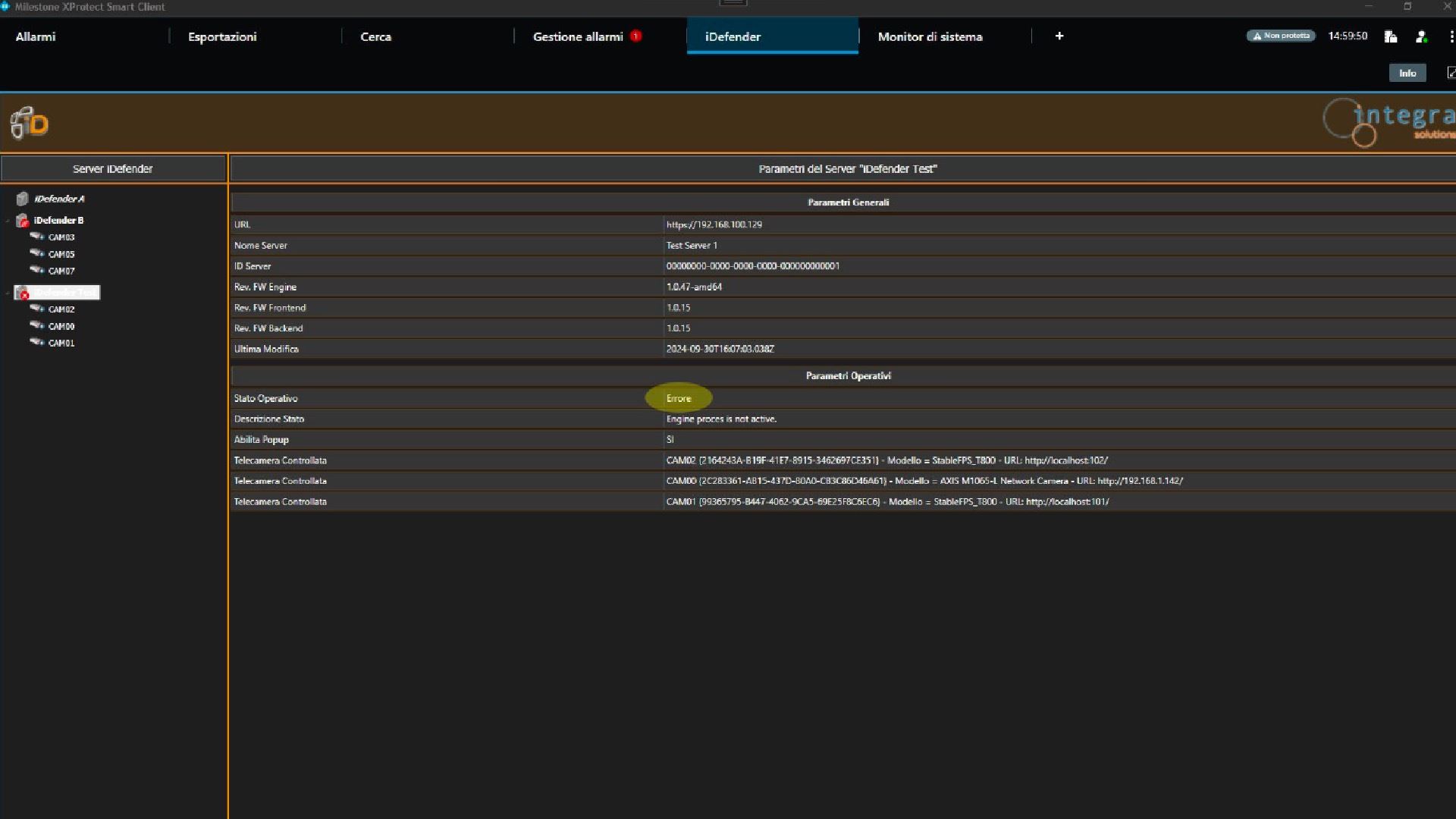Open the three-dot settings menu
The image size is (1456, 819).
1451,36
